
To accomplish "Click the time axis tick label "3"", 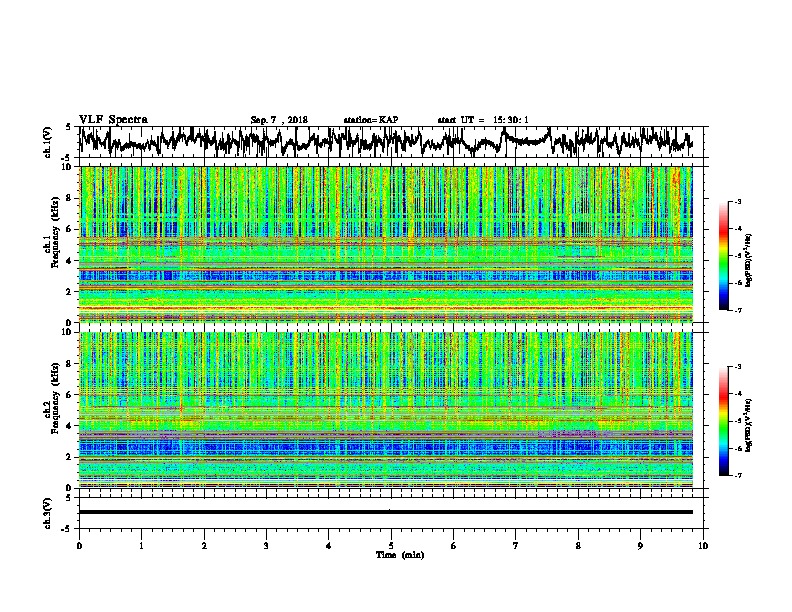I will tap(266, 546).
